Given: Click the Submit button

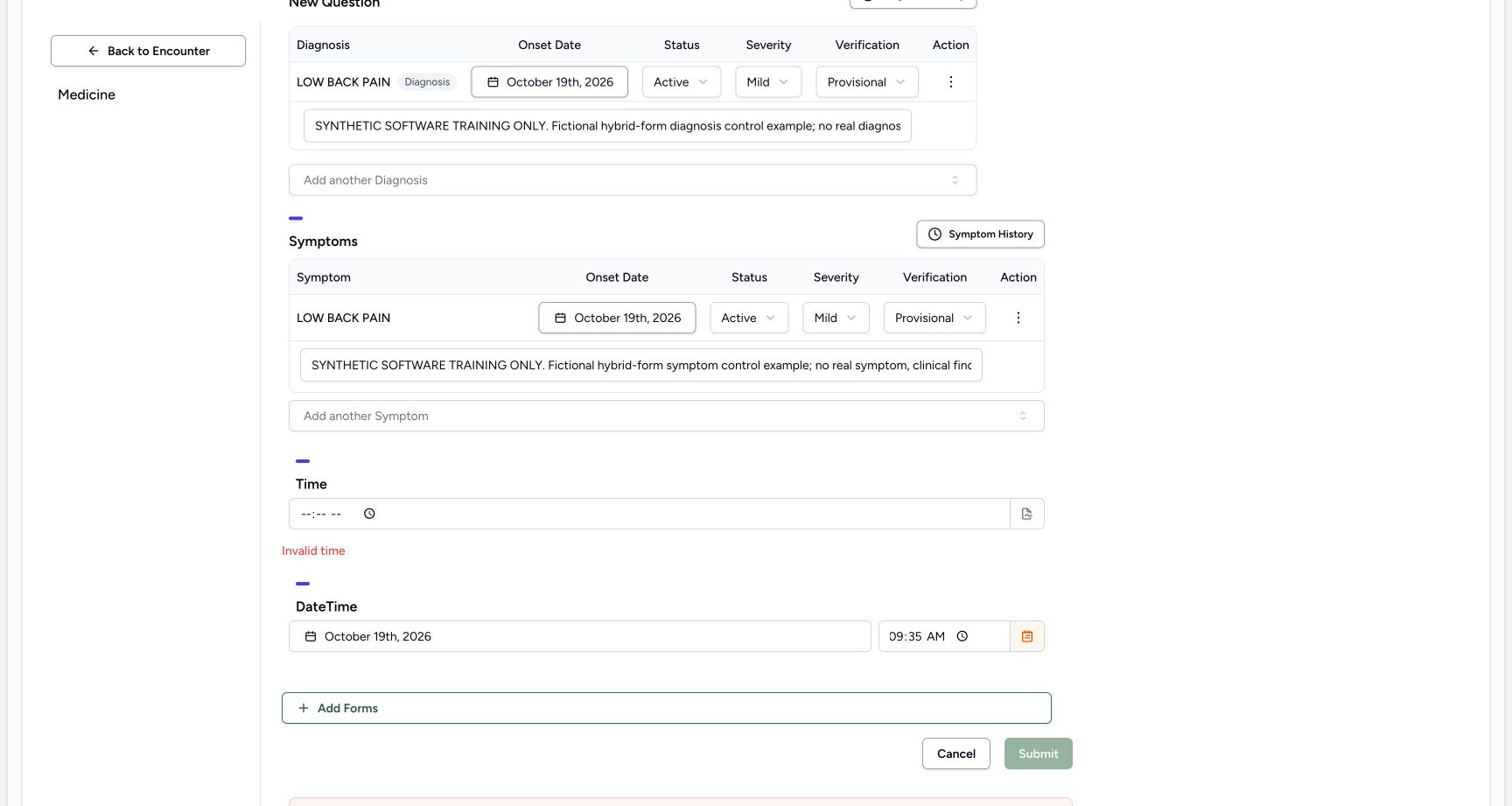Looking at the screenshot, I should pos(1038,753).
